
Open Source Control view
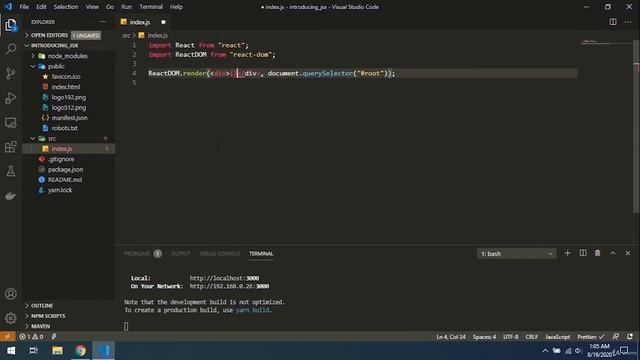(11, 74)
